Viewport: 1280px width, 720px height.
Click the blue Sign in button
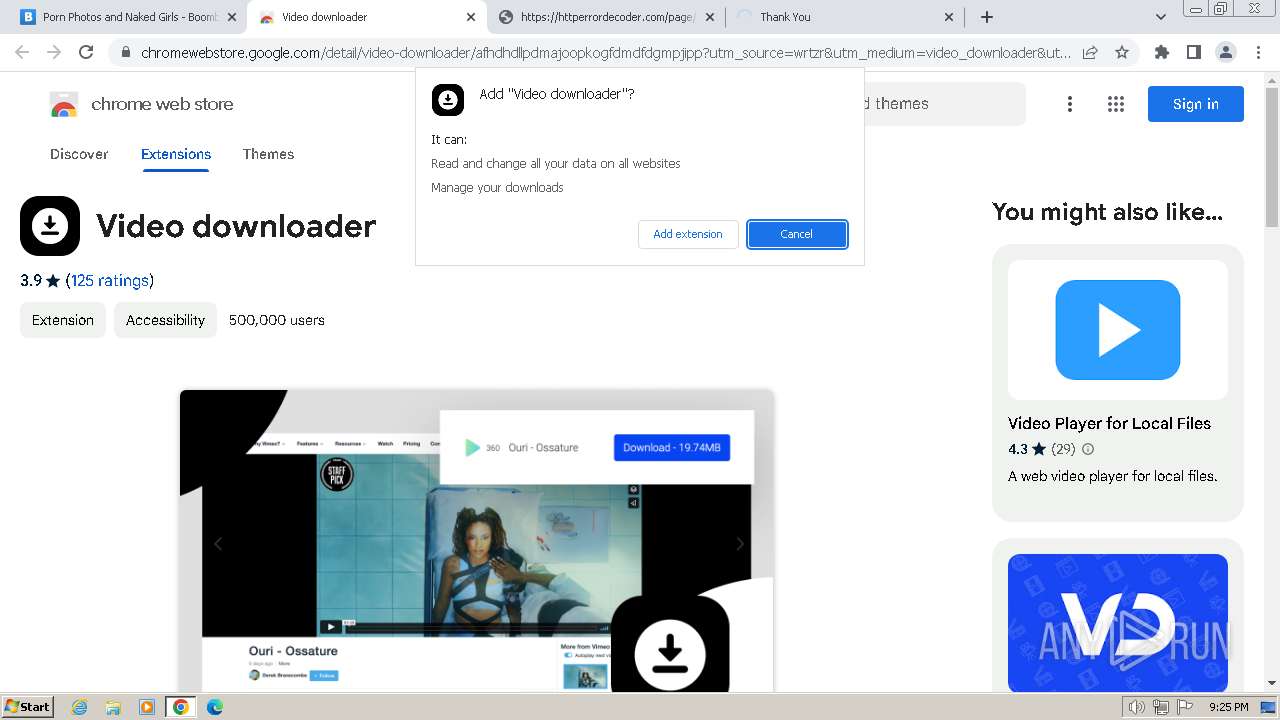[x=1195, y=104]
